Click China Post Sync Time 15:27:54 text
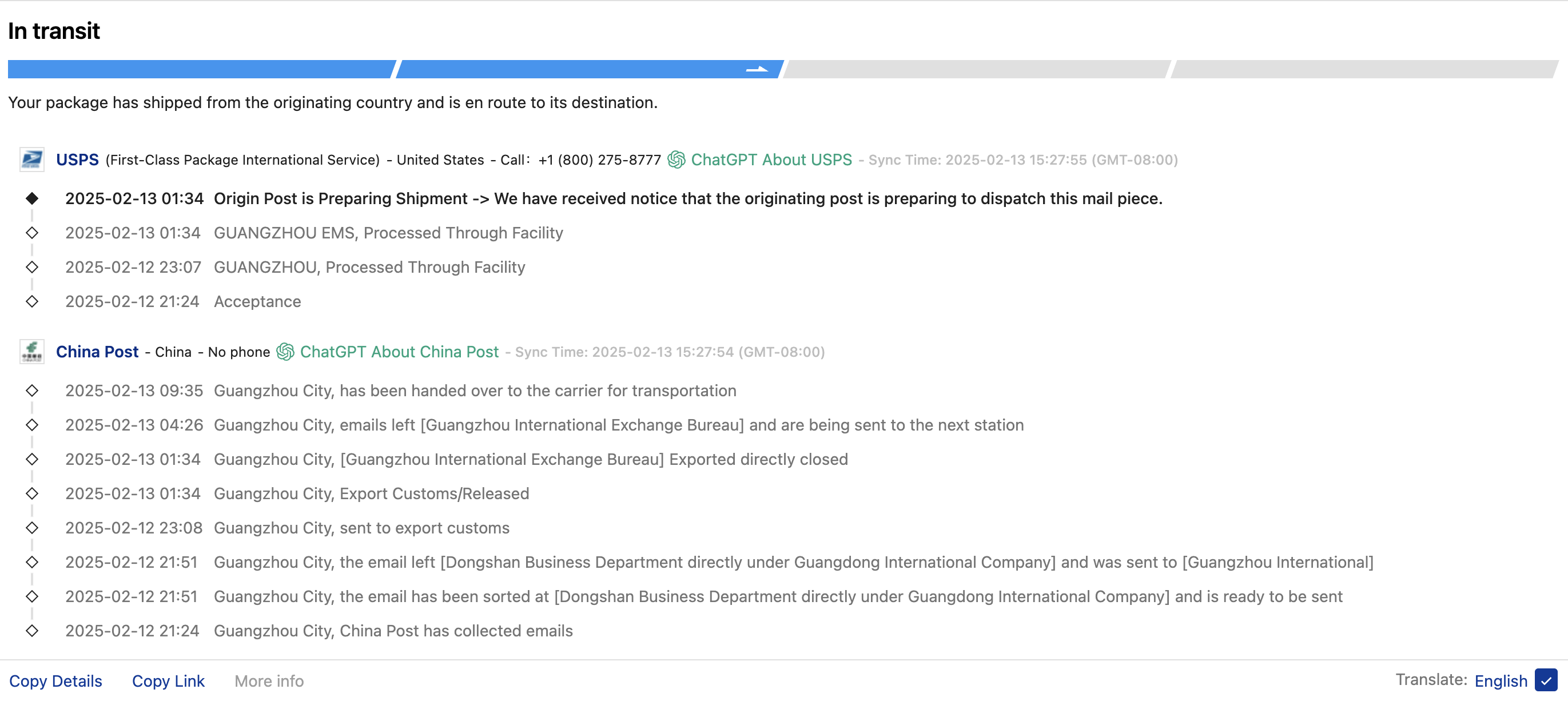The image size is (1568, 701). pos(670,352)
